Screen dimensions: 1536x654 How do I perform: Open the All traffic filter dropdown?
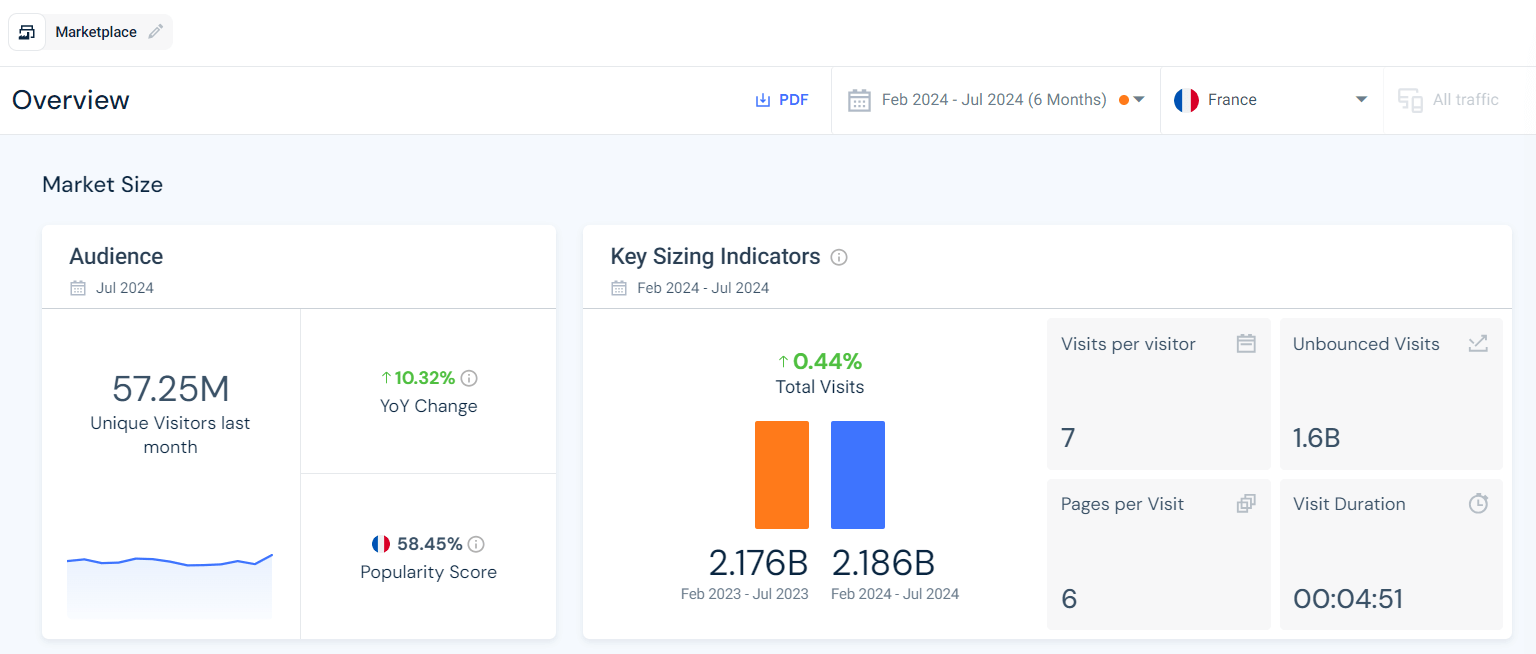click(1449, 100)
